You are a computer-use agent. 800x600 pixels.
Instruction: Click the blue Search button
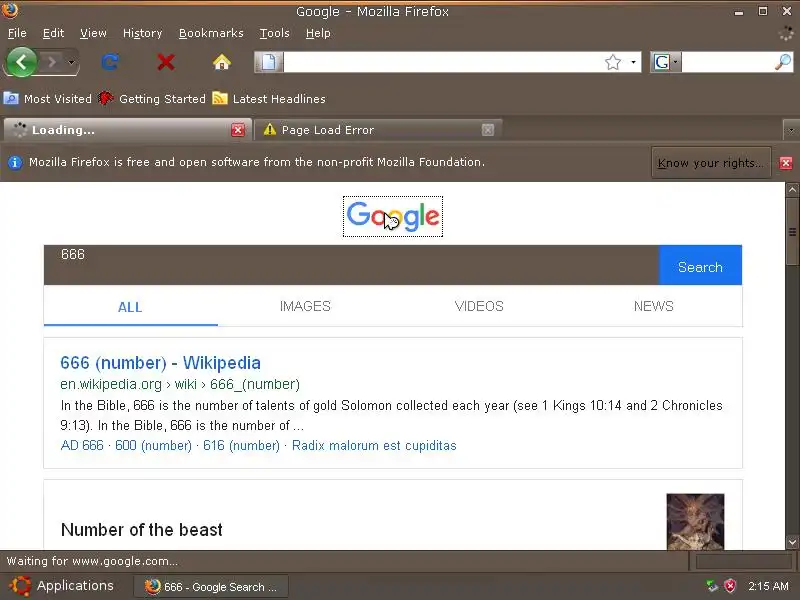click(700, 265)
